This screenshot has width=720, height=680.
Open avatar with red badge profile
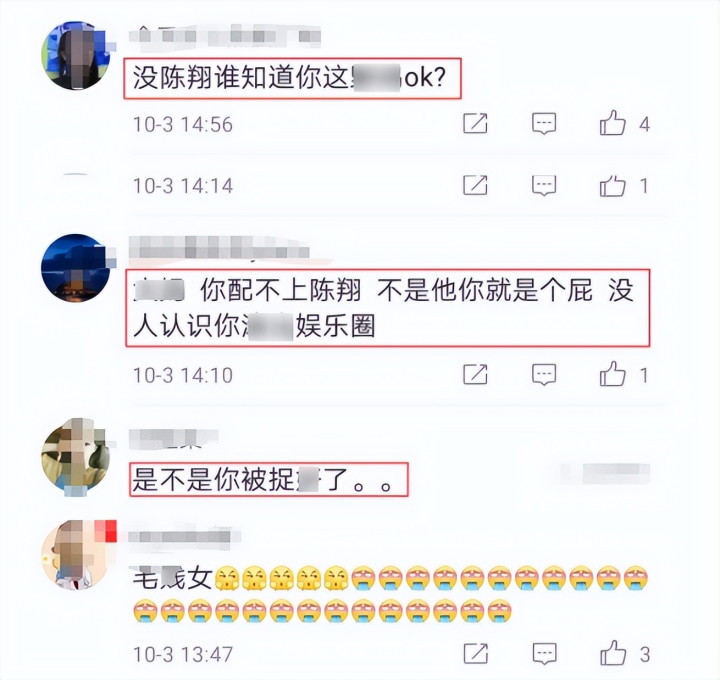coord(76,556)
